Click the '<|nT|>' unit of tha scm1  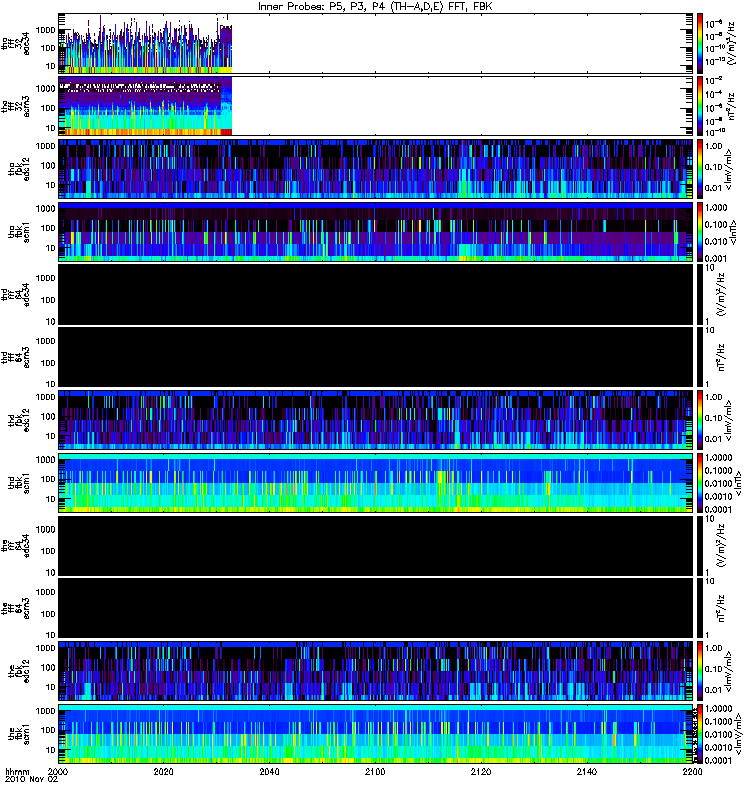733,232
